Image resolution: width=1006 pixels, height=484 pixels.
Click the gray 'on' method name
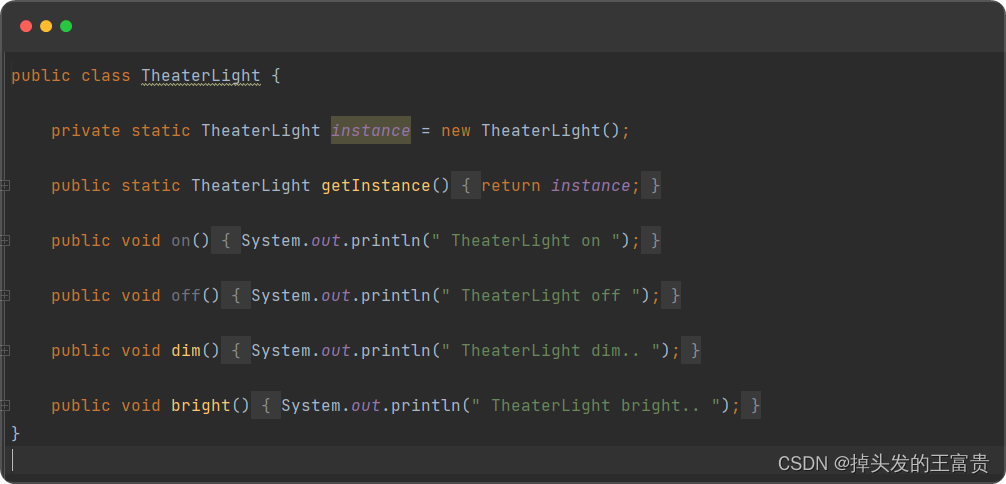[181, 241]
